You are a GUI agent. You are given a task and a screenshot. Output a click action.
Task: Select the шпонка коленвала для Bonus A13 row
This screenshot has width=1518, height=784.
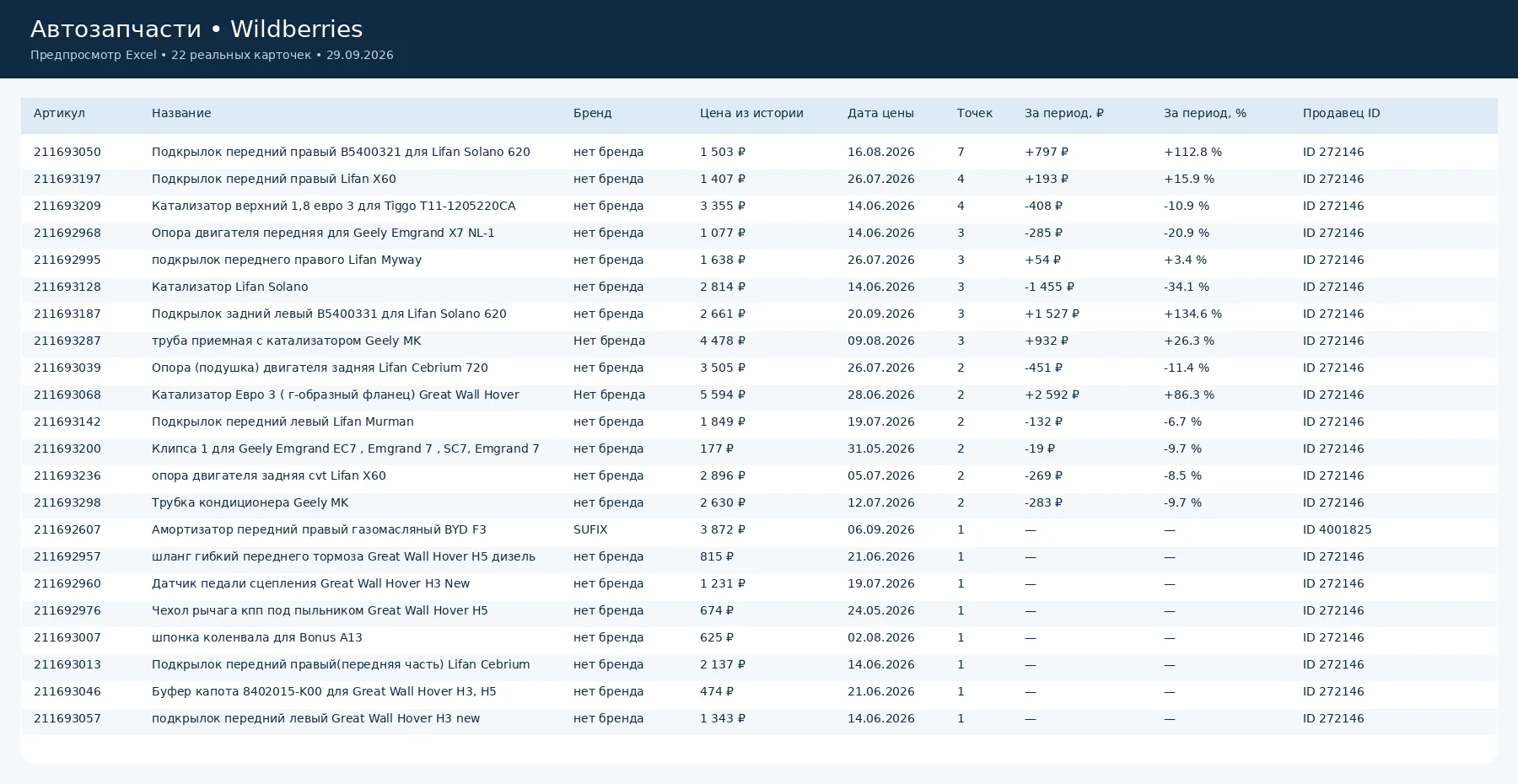pos(759,637)
